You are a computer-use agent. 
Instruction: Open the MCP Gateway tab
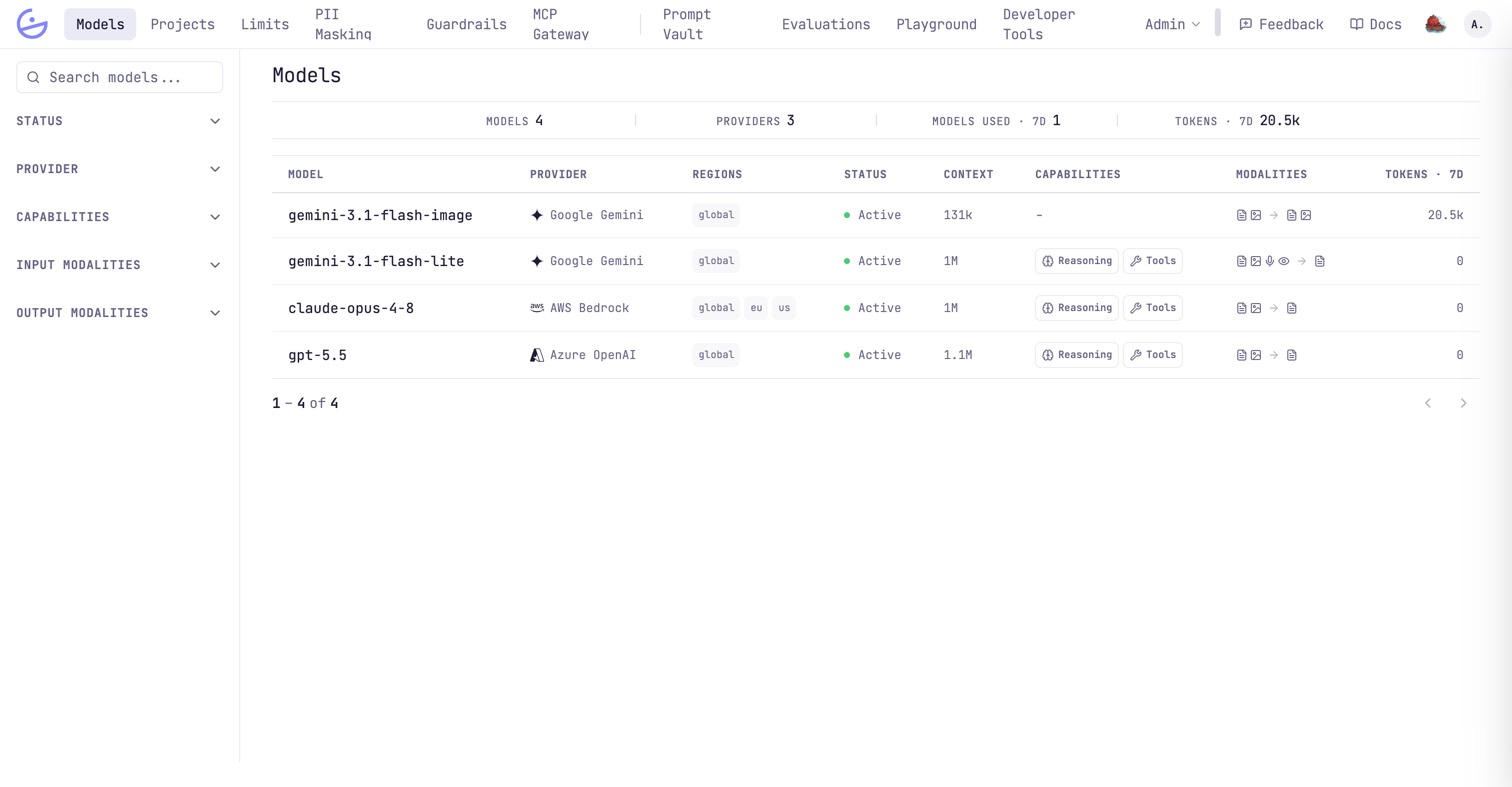[561, 24]
